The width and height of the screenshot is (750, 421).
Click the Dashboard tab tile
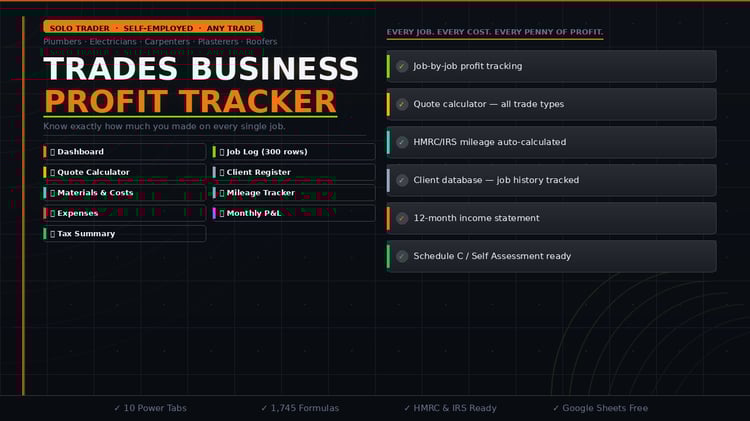point(124,152)
